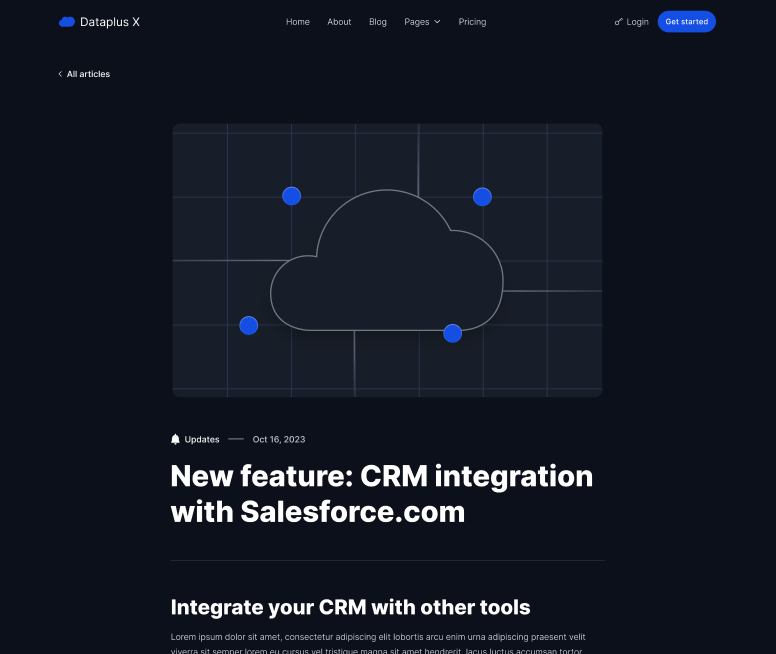
Task: Click heading Integrate your CRM with other tools
Action: click(350, 607)
